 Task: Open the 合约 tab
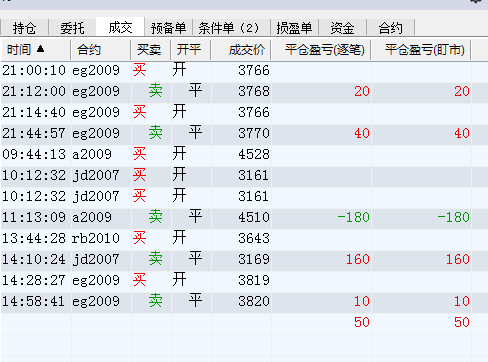[x=390, y=28]
